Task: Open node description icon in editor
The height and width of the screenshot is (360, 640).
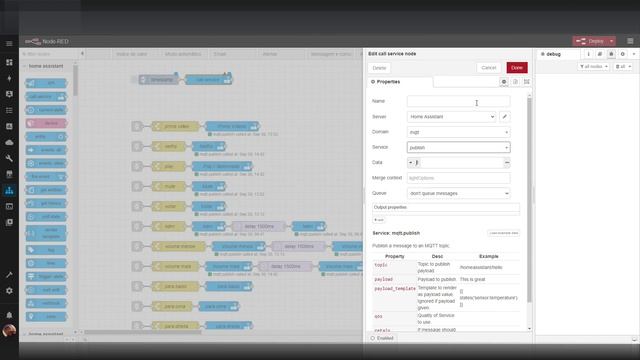Action: pos(516,82)
